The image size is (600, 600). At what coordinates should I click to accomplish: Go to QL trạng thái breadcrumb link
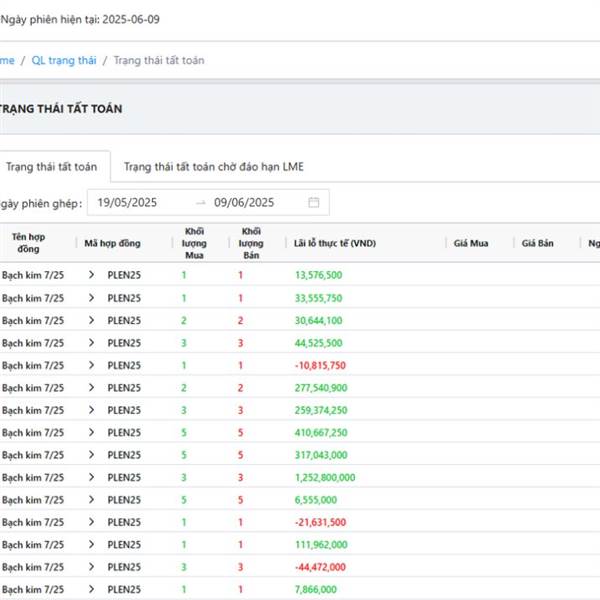(x=64, y=60)
